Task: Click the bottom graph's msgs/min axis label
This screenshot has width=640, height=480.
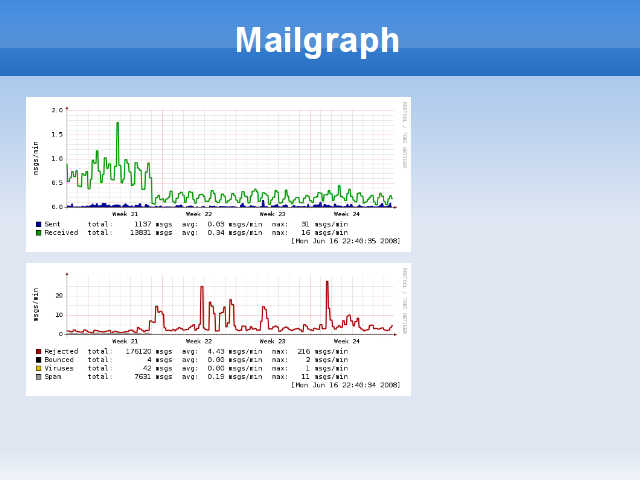Action: [36, 304]
